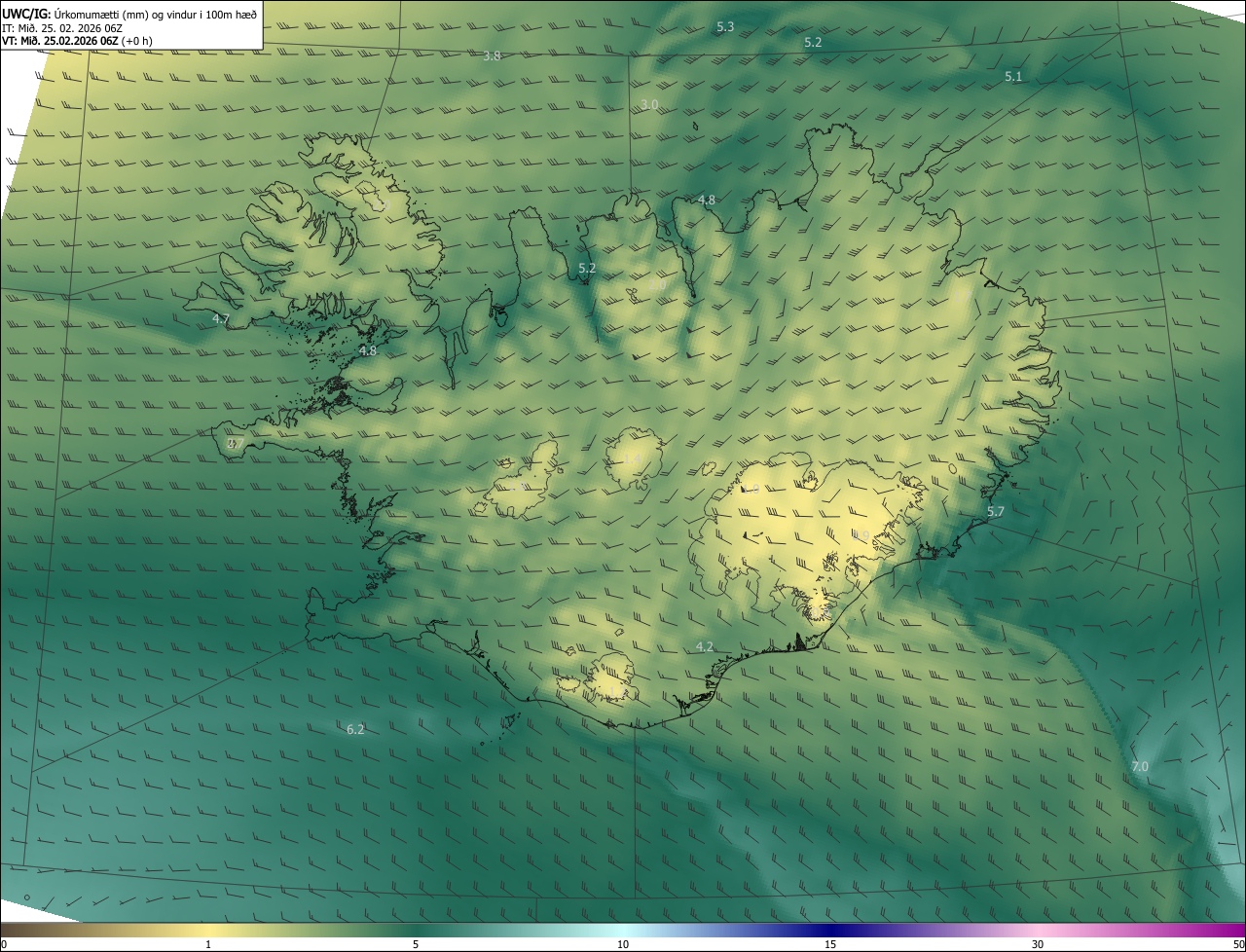Click the 5.7 value label on the map
The image size is (1246, 952).
click(x=996, y=511)
